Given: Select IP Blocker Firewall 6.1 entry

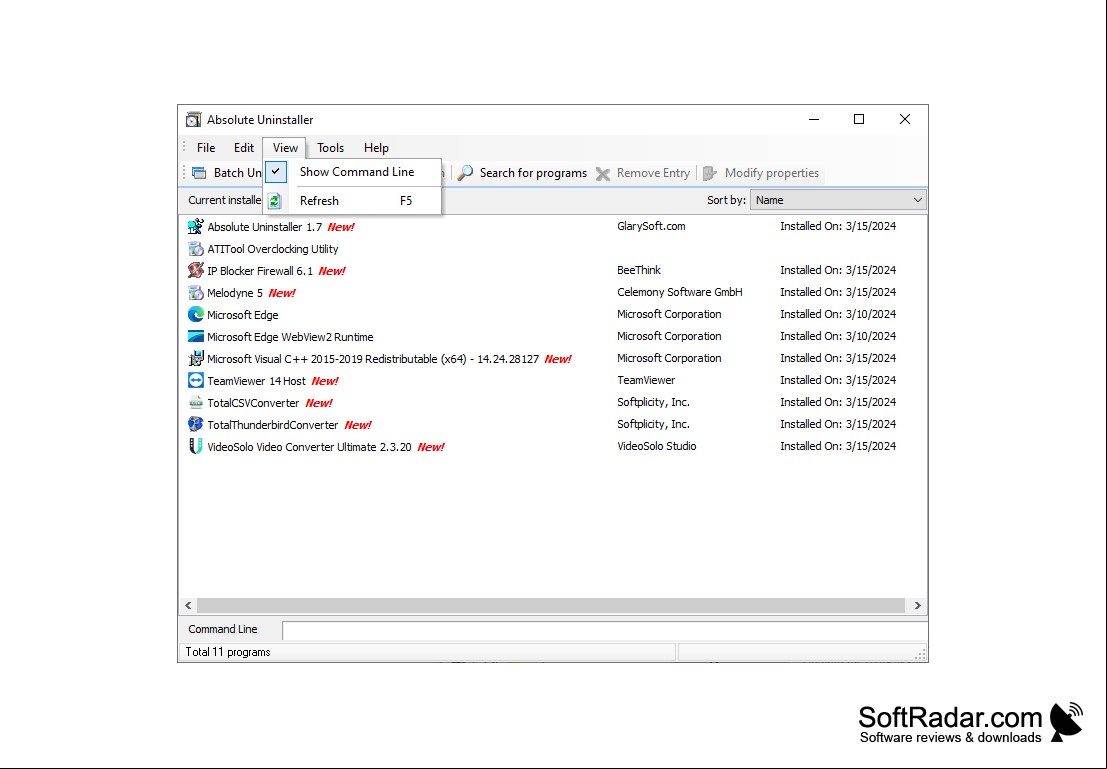Looking at the screenshot, I should pos(260,271).
